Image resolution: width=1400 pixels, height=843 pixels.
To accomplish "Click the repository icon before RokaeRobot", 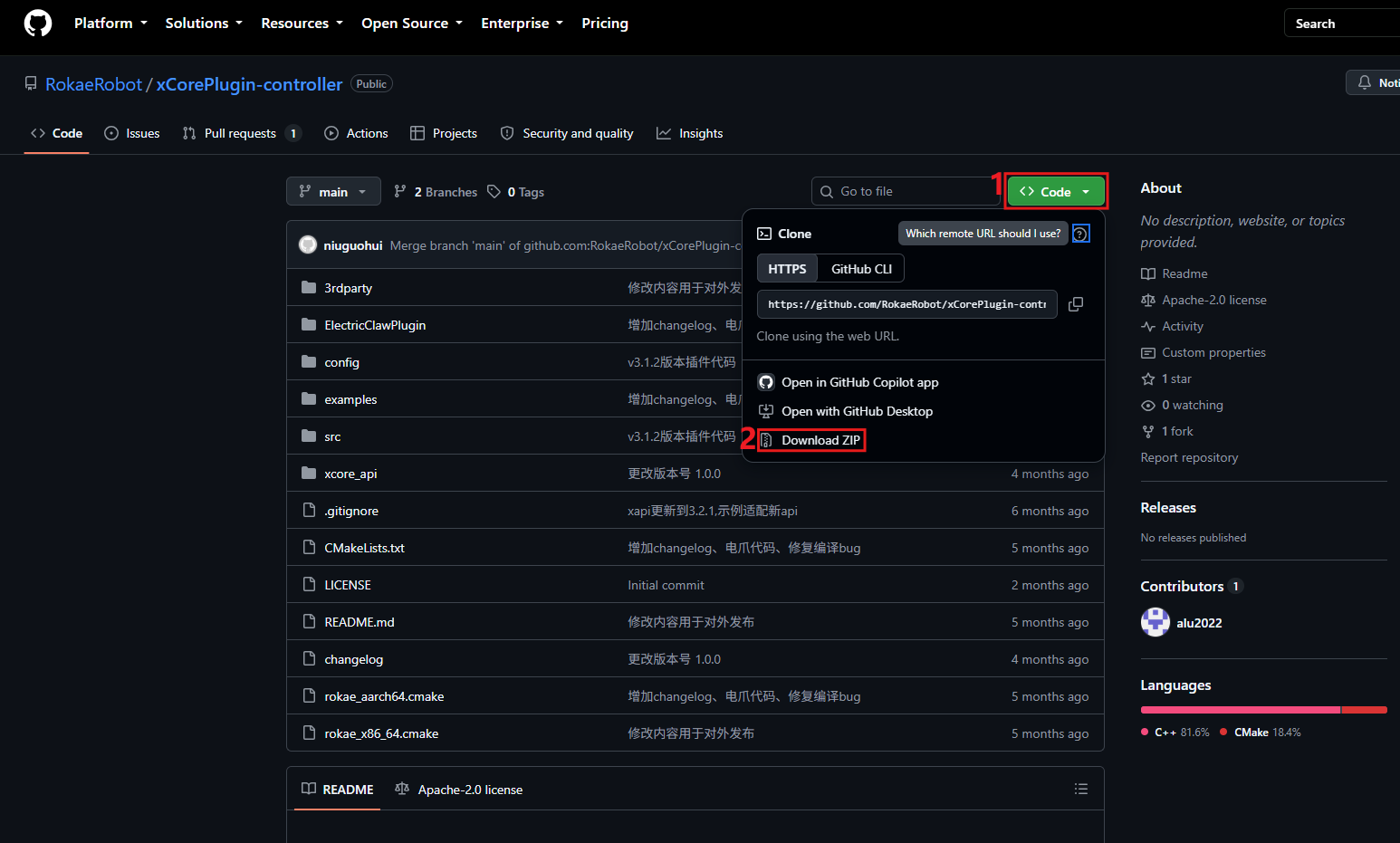I will pos(31,83).
